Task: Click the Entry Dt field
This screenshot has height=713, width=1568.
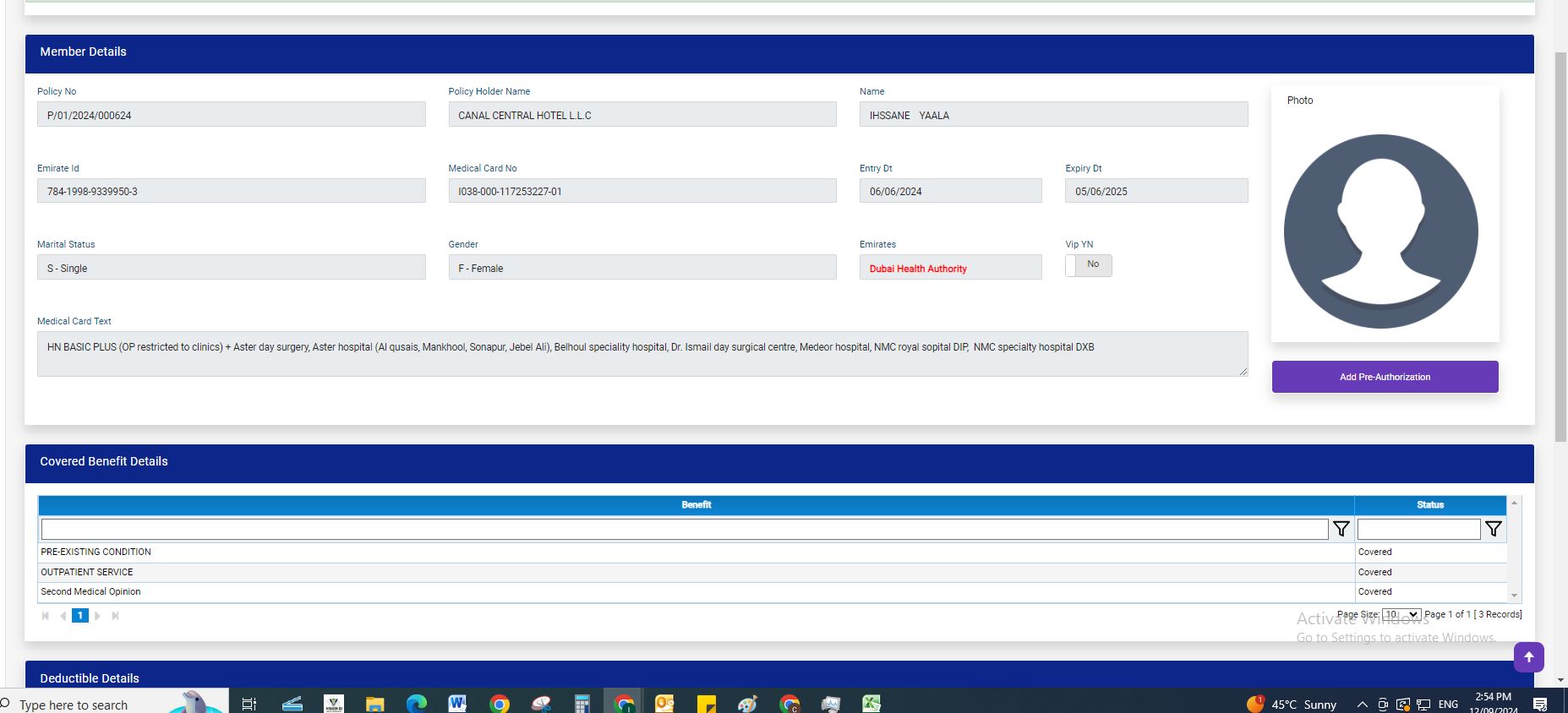Action: tap(950, 191)
